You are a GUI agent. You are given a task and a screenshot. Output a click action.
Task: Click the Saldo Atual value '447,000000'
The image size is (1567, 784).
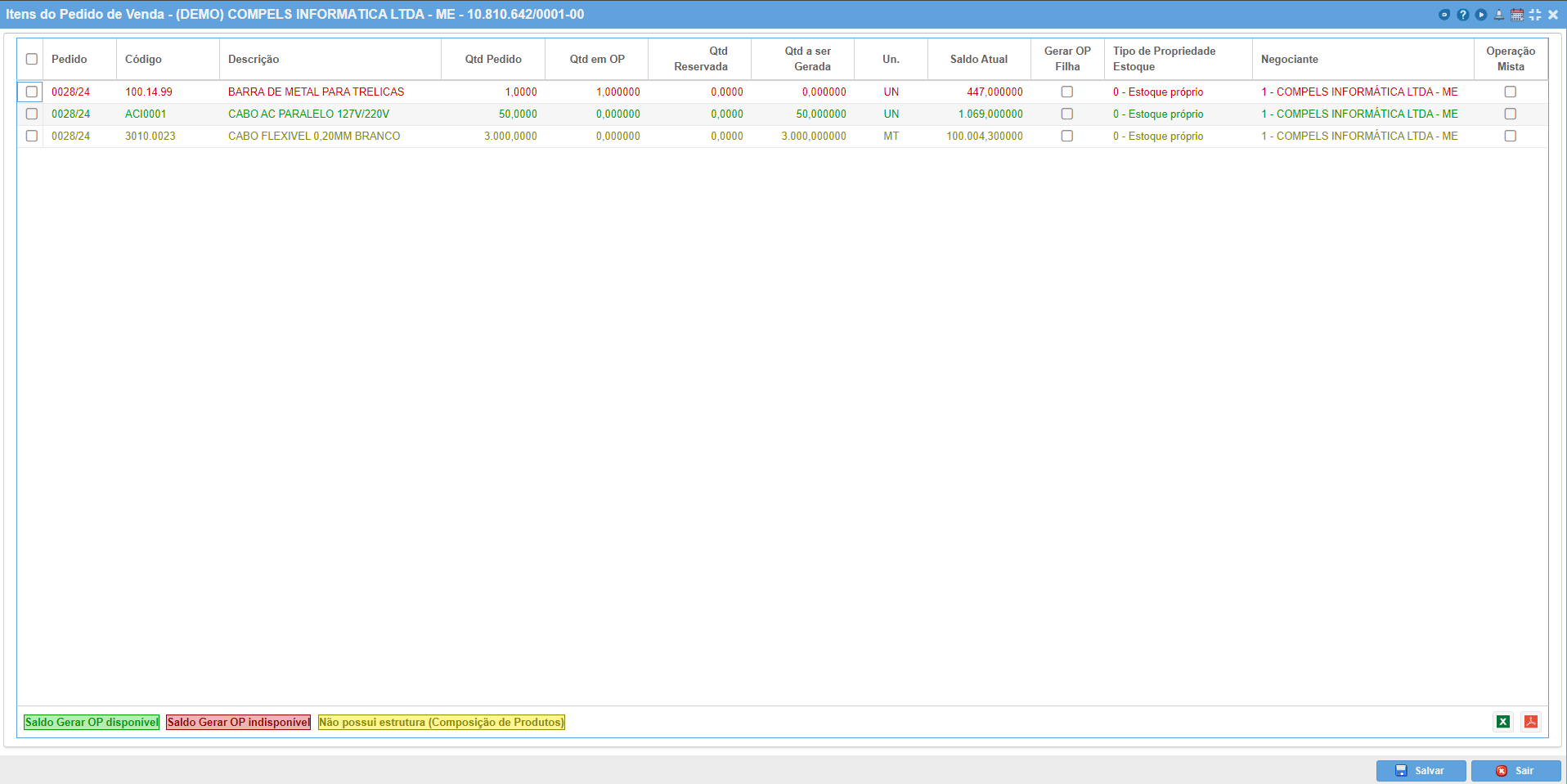[995, 92]
